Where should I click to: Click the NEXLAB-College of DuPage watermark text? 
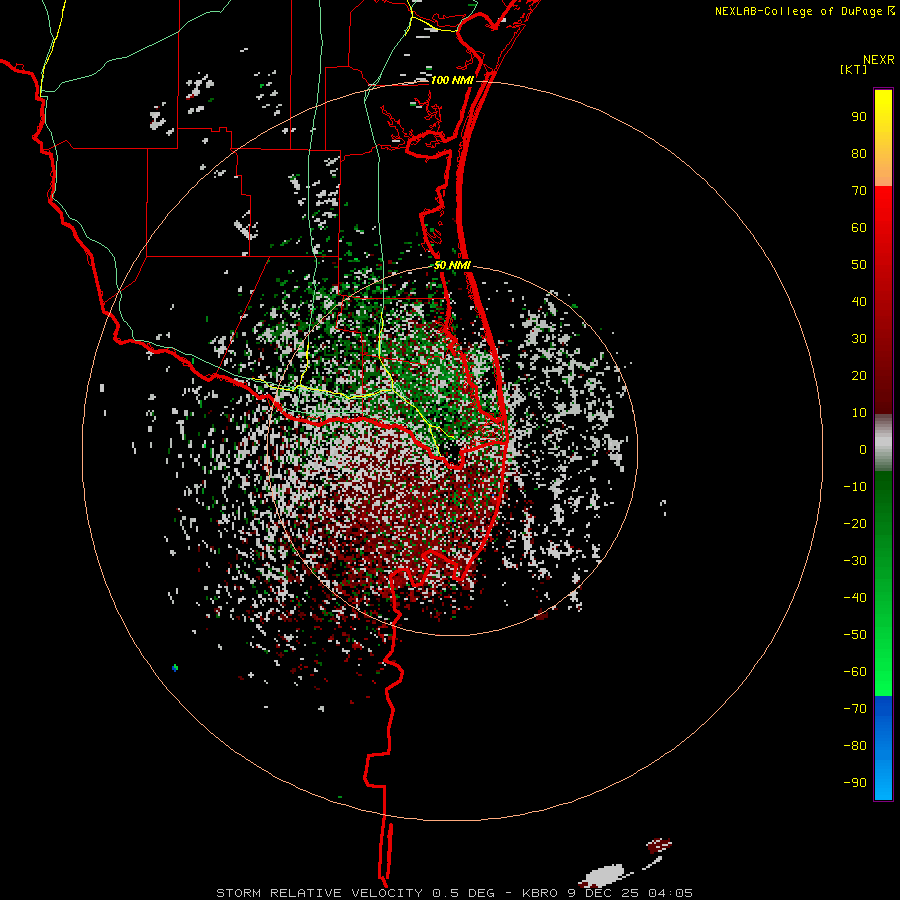[800, 11]
